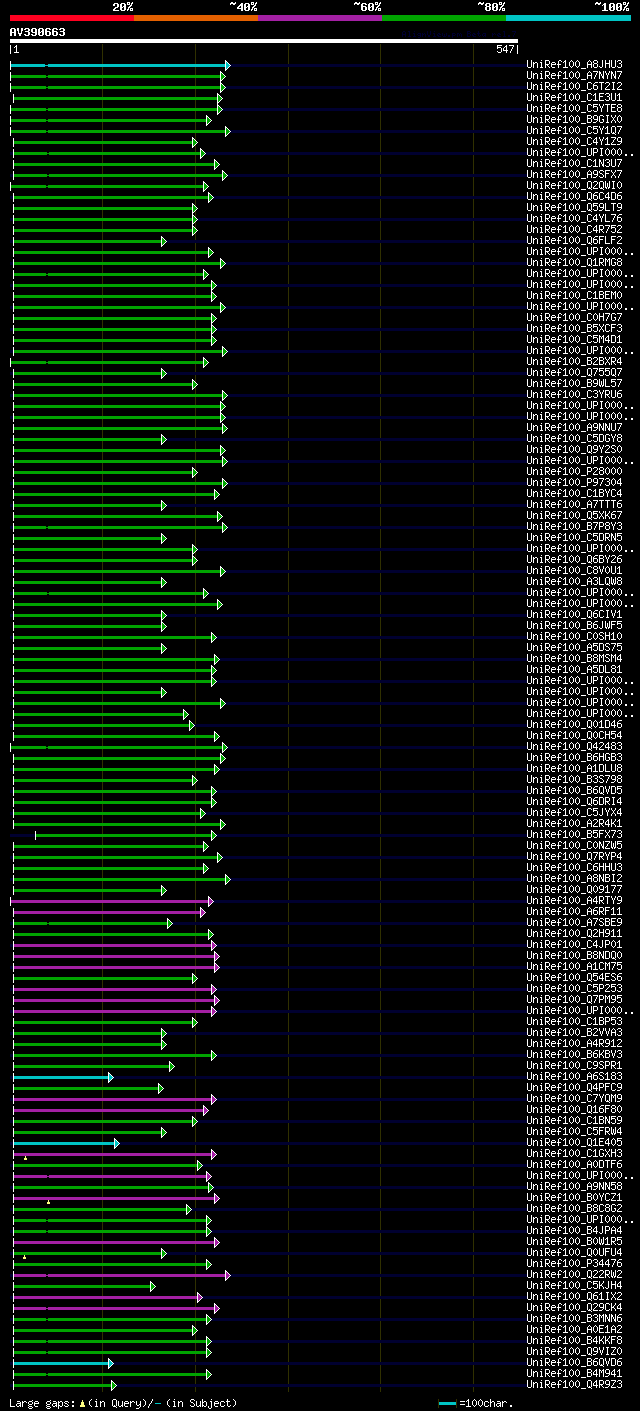Select the UniRef100_Q7PM95 label
Image resolution: width=640 pixels, height=1411 pixels.
coord(575,999)
